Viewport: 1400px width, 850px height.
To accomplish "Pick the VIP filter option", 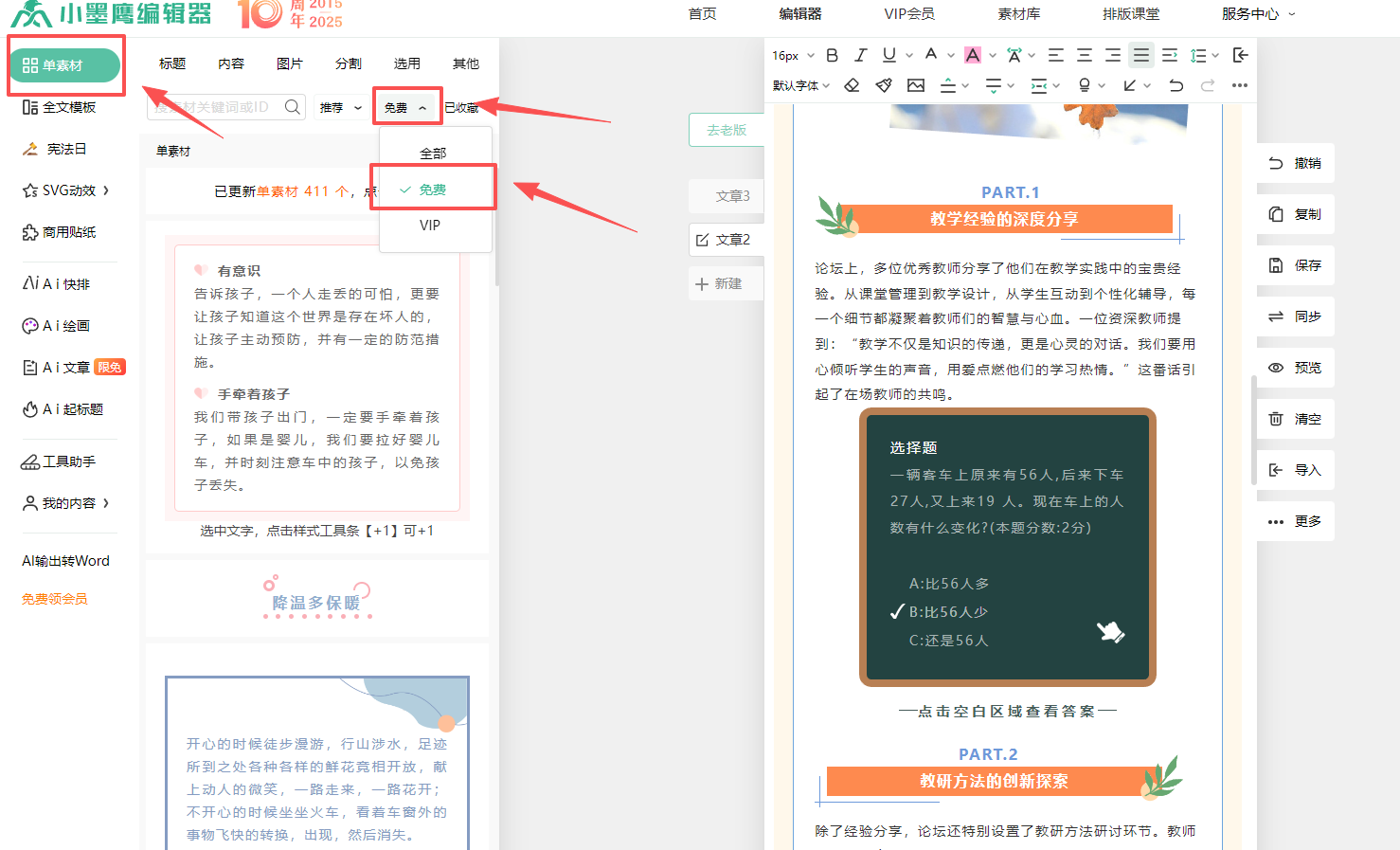I will coord(430,226).
